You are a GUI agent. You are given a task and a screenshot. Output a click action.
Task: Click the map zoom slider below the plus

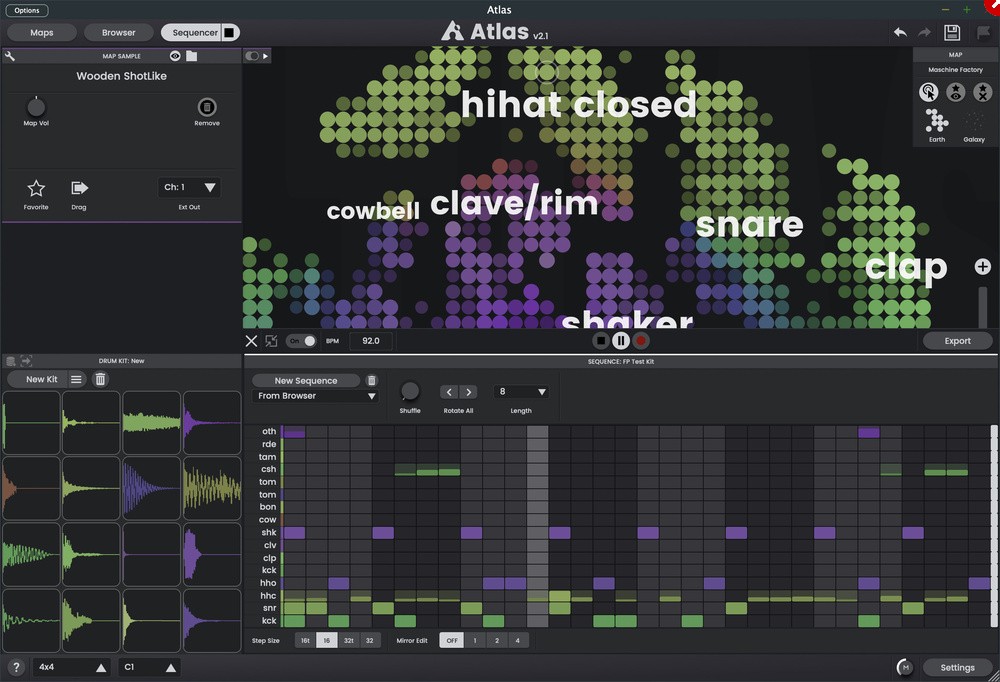983,306
